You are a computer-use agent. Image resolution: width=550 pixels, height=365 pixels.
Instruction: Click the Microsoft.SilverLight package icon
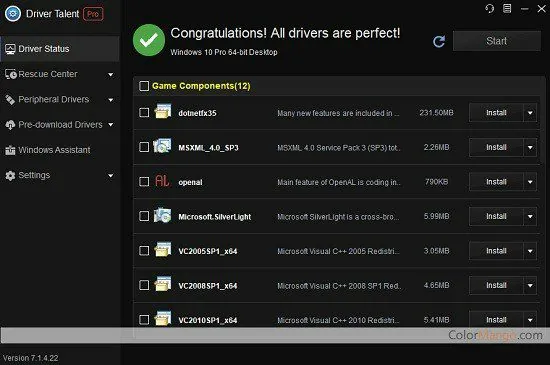(x=162, y=215)
